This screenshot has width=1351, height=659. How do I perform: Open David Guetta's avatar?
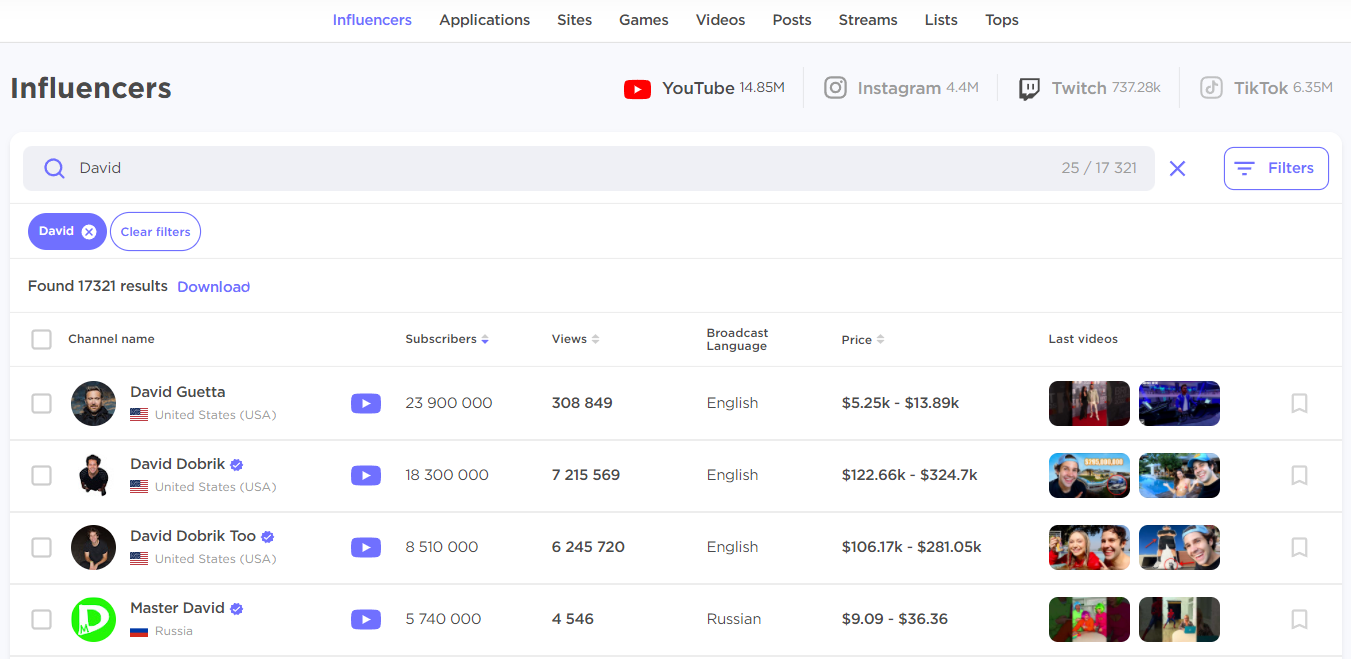pos(94,404)
